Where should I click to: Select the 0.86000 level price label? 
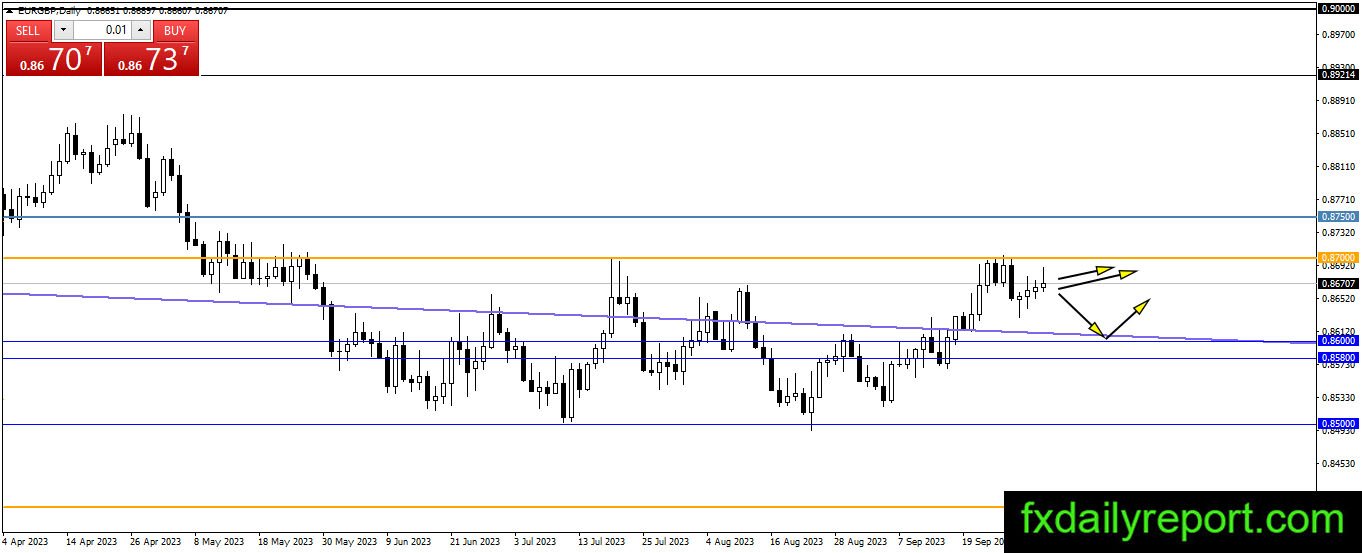(x=1338, y=341)
